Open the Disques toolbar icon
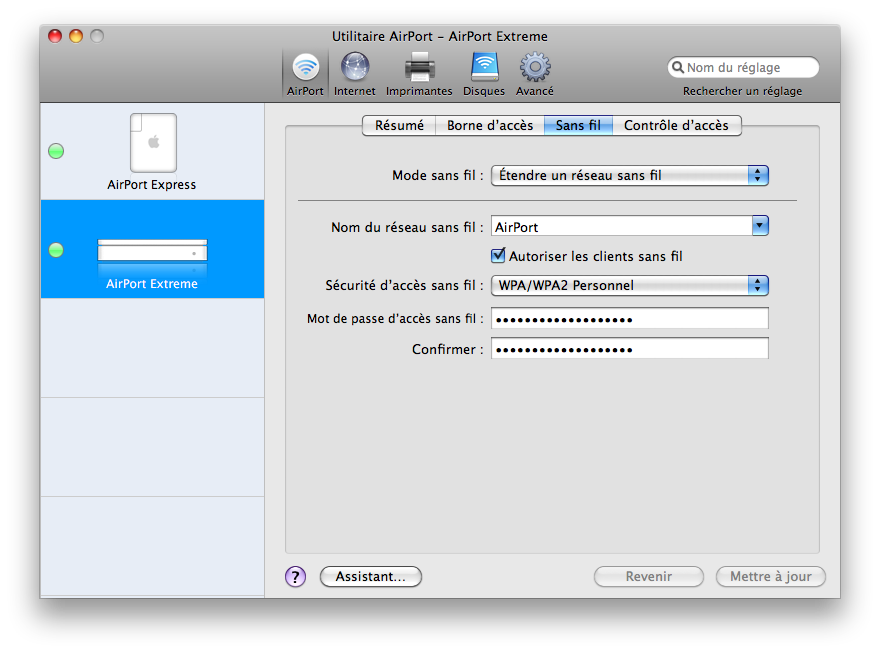 tap(484, 72)
